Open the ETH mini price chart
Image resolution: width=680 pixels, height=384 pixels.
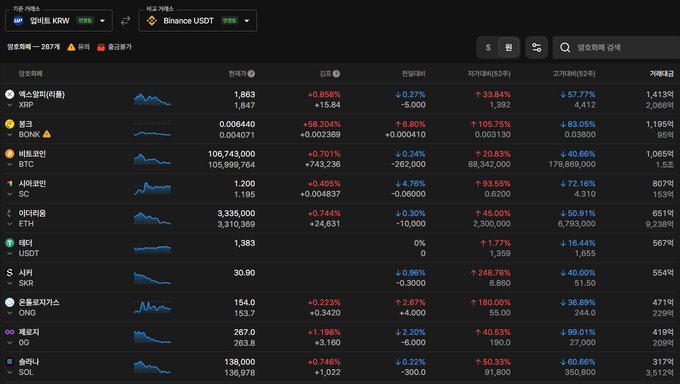(x=152, y=218)
